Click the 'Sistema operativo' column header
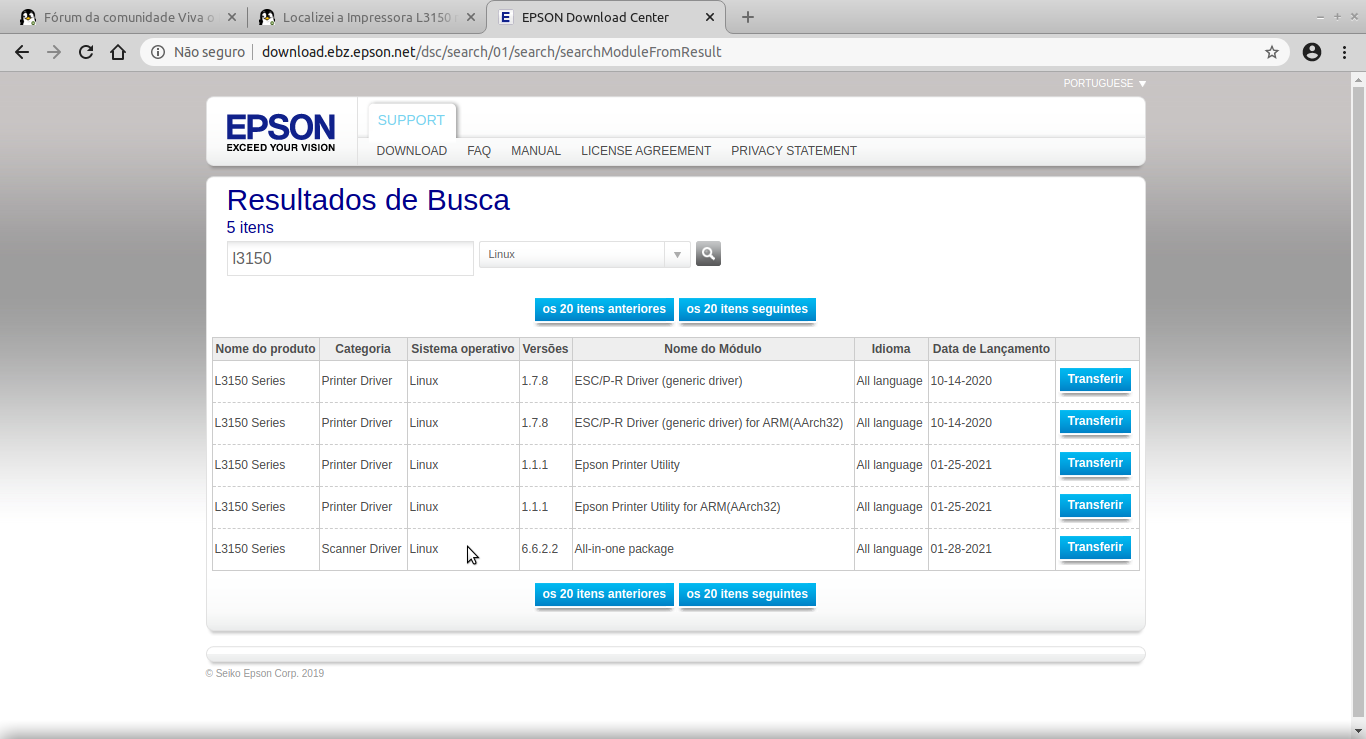Viewport: 1366px width, 739px height. [463, 349]
